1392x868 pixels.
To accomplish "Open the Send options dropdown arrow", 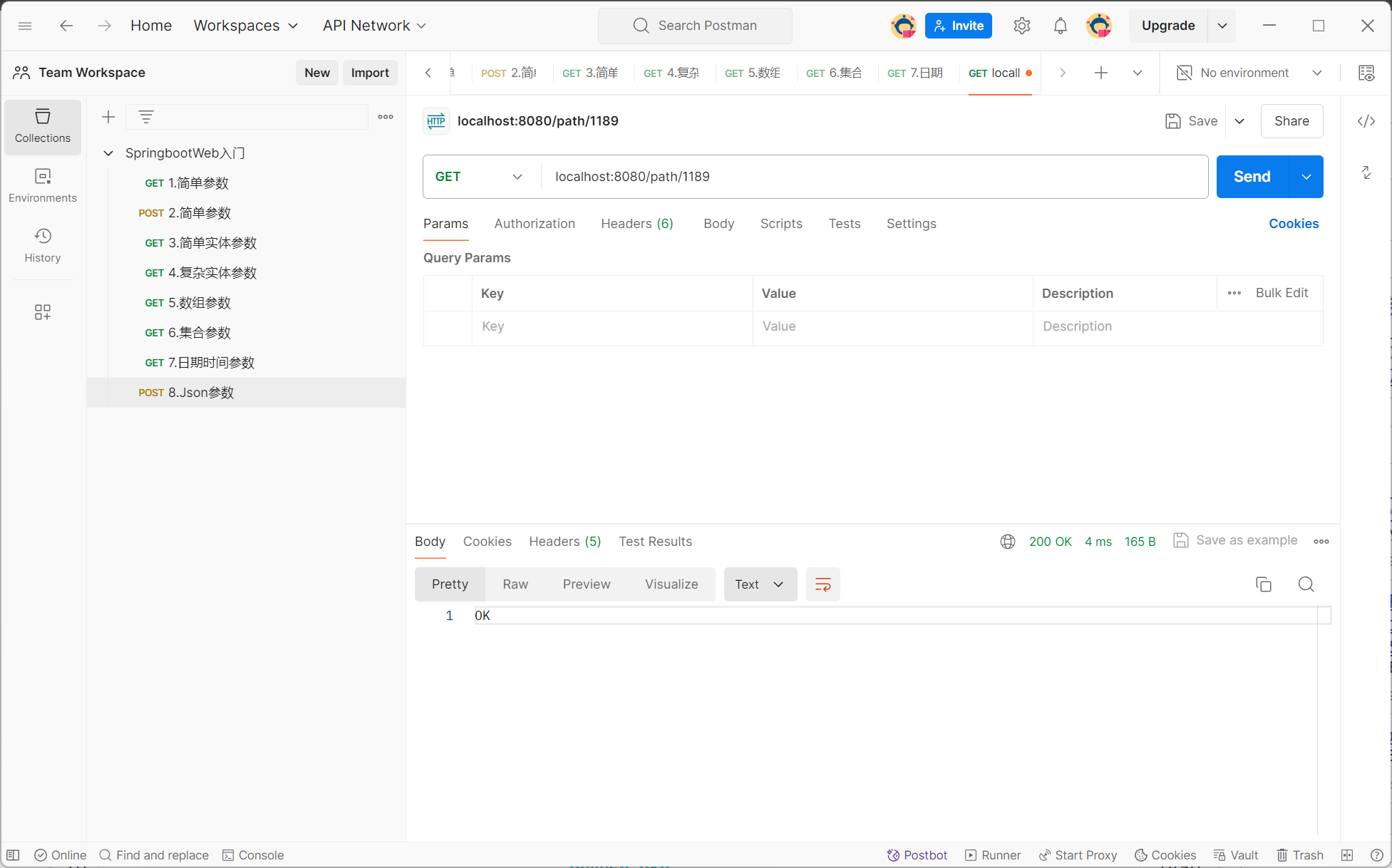I will (x=1306, y=177).
